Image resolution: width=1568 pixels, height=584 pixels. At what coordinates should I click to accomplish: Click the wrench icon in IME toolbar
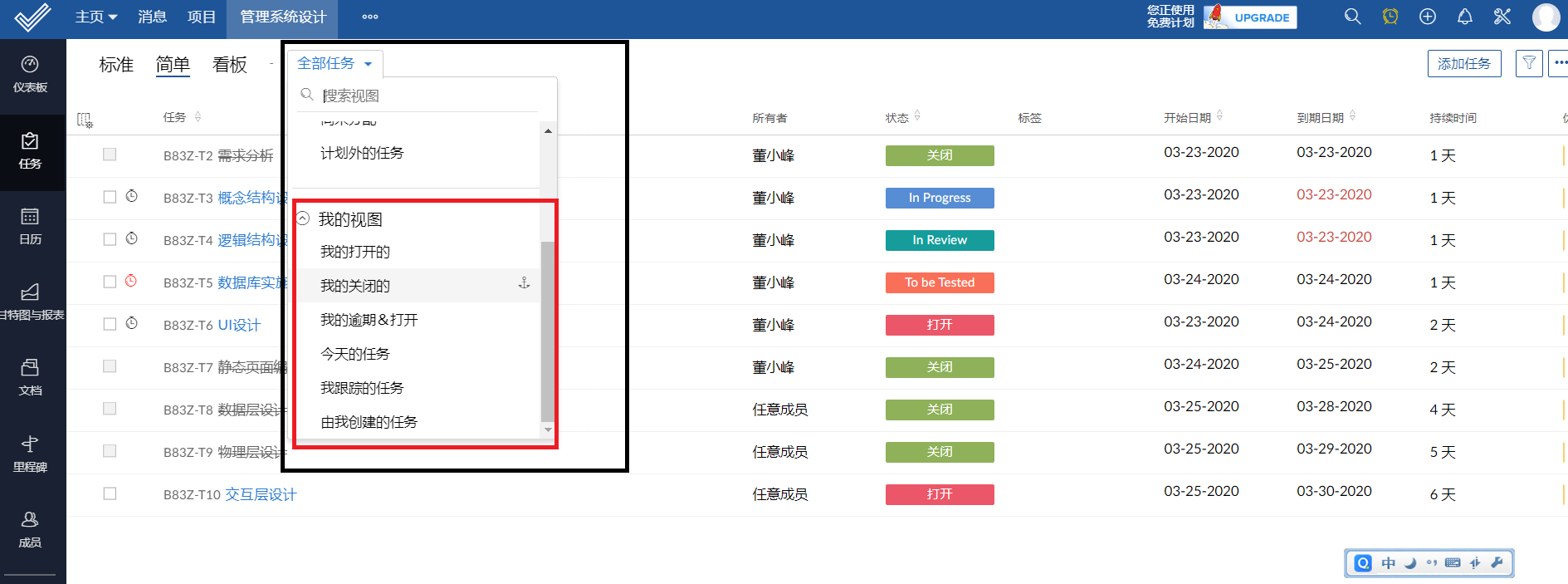click(1497, 562)
